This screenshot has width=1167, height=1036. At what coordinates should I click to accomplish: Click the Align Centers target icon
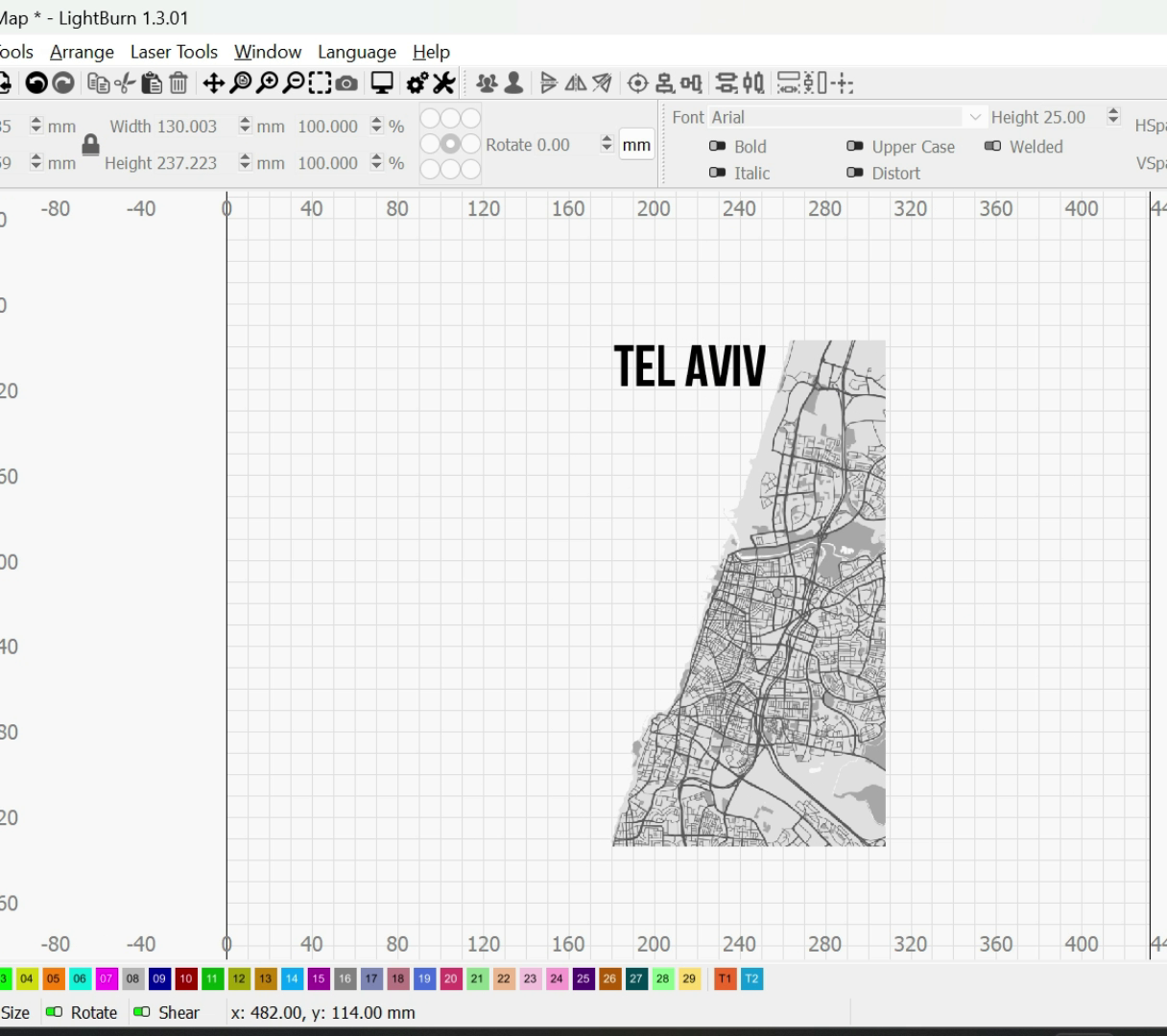[637, 83]
